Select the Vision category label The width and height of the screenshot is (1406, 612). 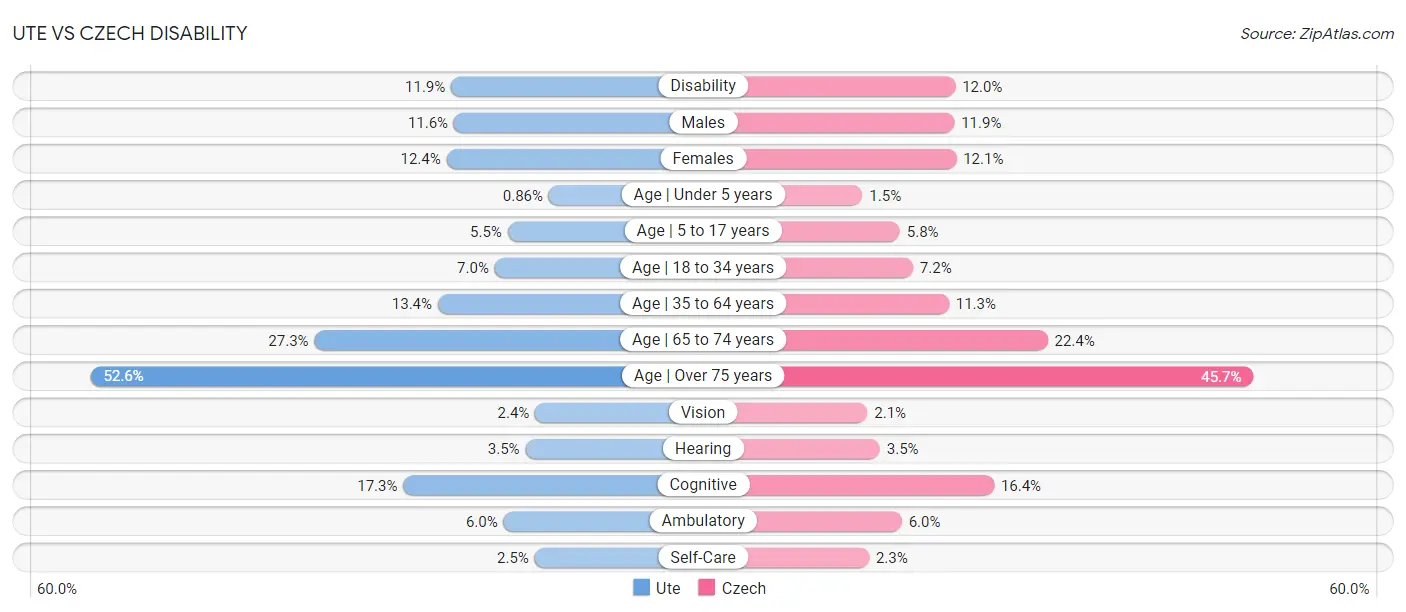(703, 412)
